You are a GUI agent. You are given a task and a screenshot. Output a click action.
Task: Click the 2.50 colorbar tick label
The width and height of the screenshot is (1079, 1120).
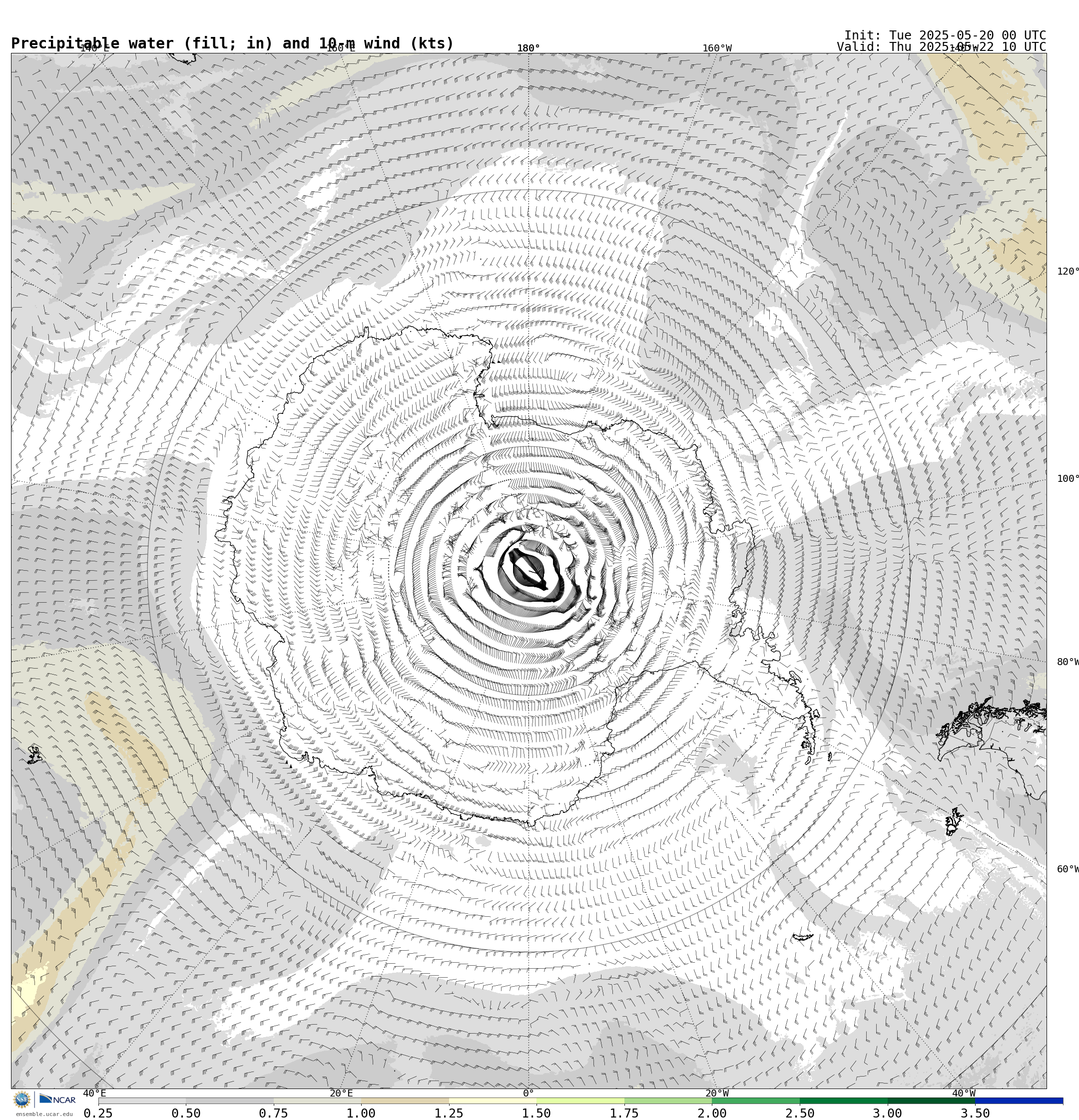point(800,1113)
